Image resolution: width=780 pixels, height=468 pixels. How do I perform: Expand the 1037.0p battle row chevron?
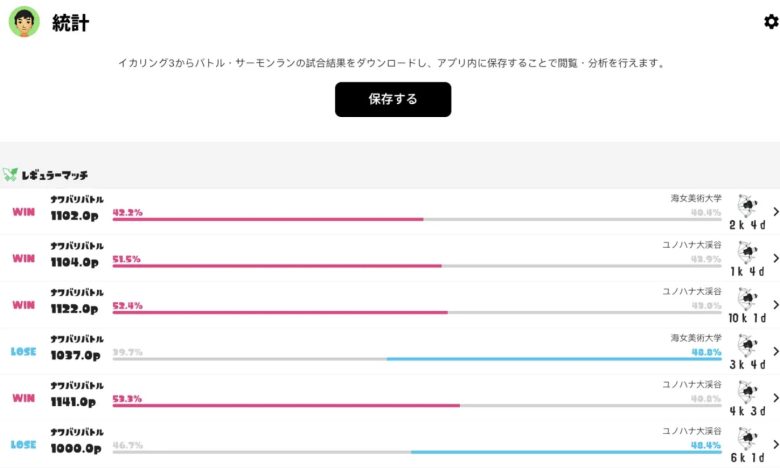click(775, 351)
